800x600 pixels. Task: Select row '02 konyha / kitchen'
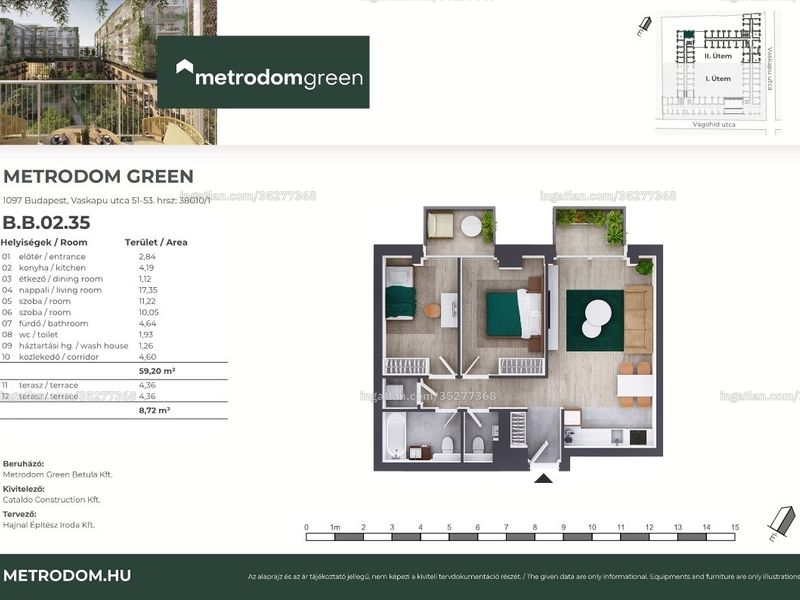click(78, 268)
